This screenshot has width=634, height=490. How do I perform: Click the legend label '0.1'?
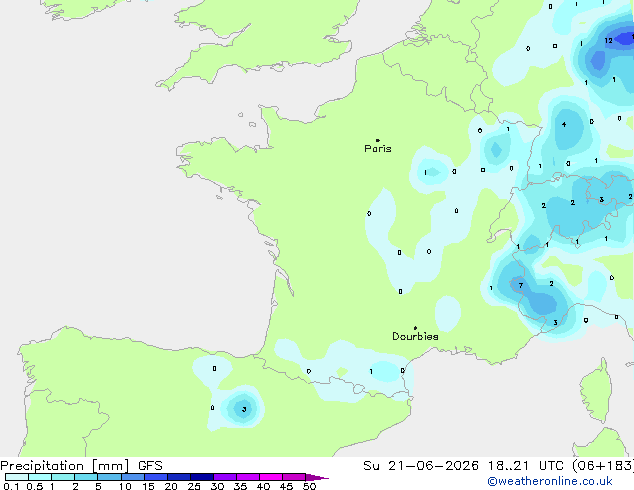tap(11, 486)
